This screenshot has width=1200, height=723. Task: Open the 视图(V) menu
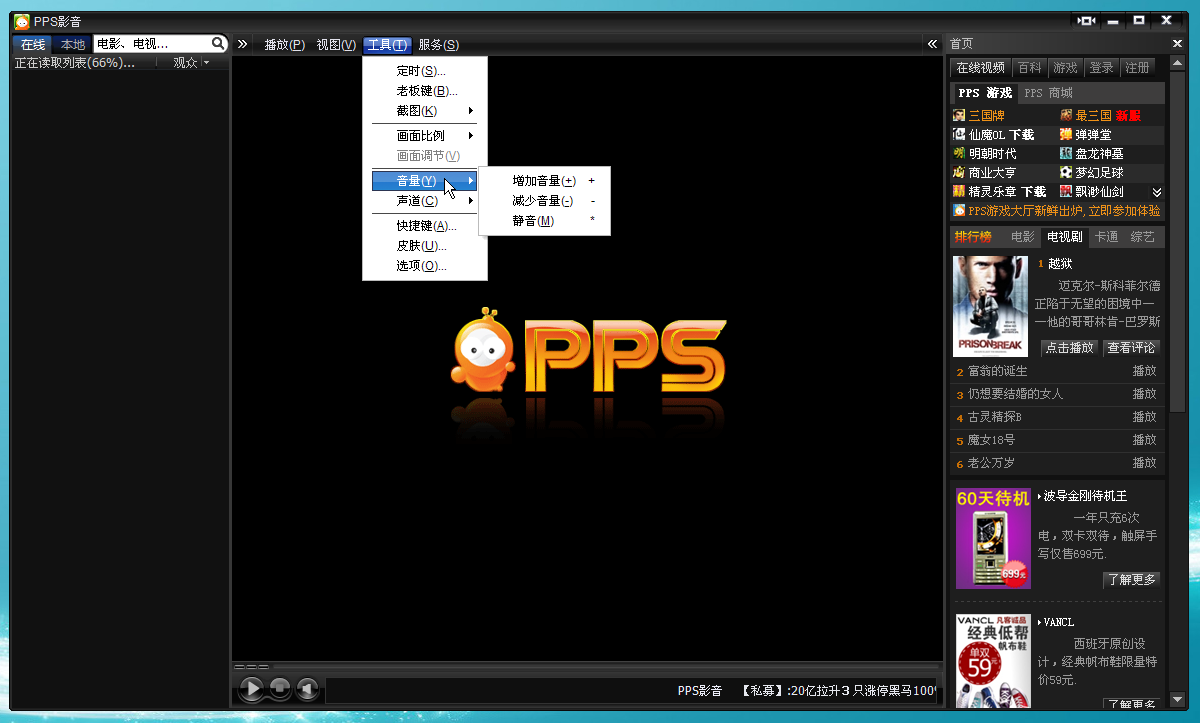pyautogui.click(x=336, y=44)
